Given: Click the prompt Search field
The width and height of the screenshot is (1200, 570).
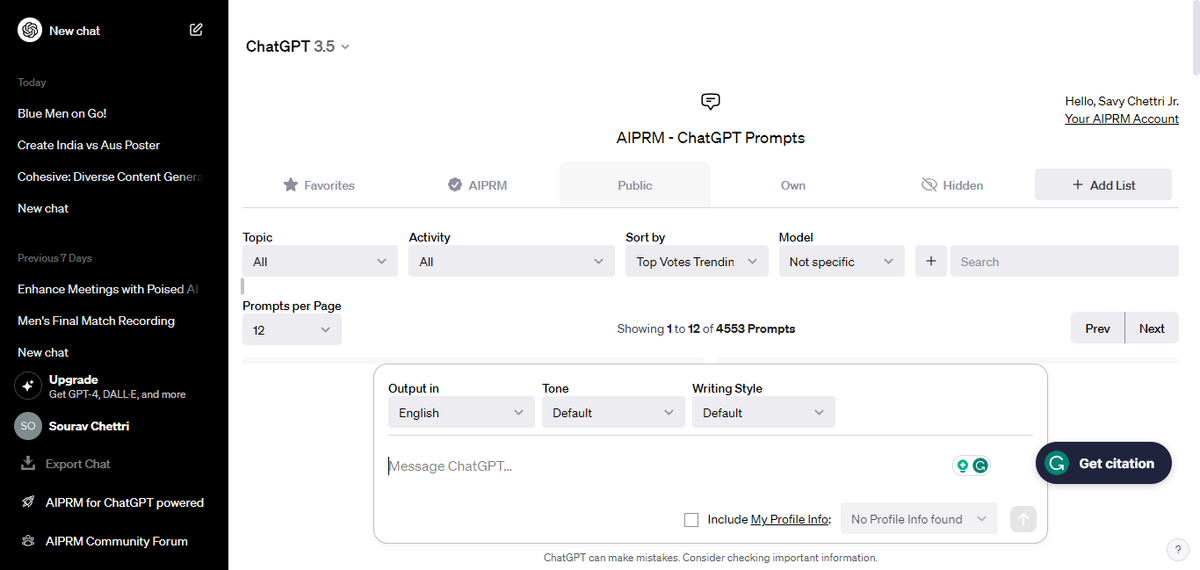Looking at the screenshot, I should 1064,261.
